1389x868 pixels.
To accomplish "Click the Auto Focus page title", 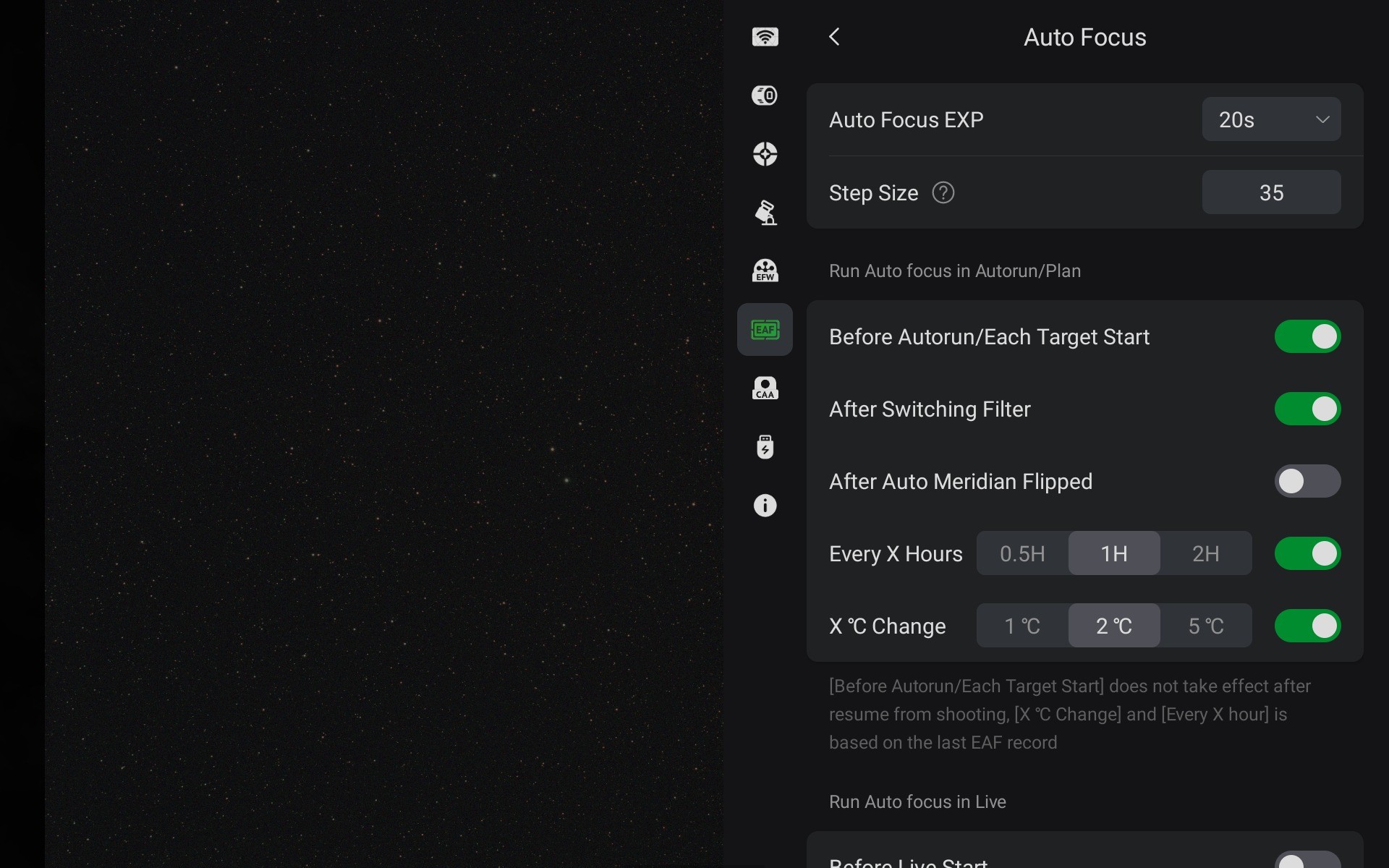I will coord(1084,37).
